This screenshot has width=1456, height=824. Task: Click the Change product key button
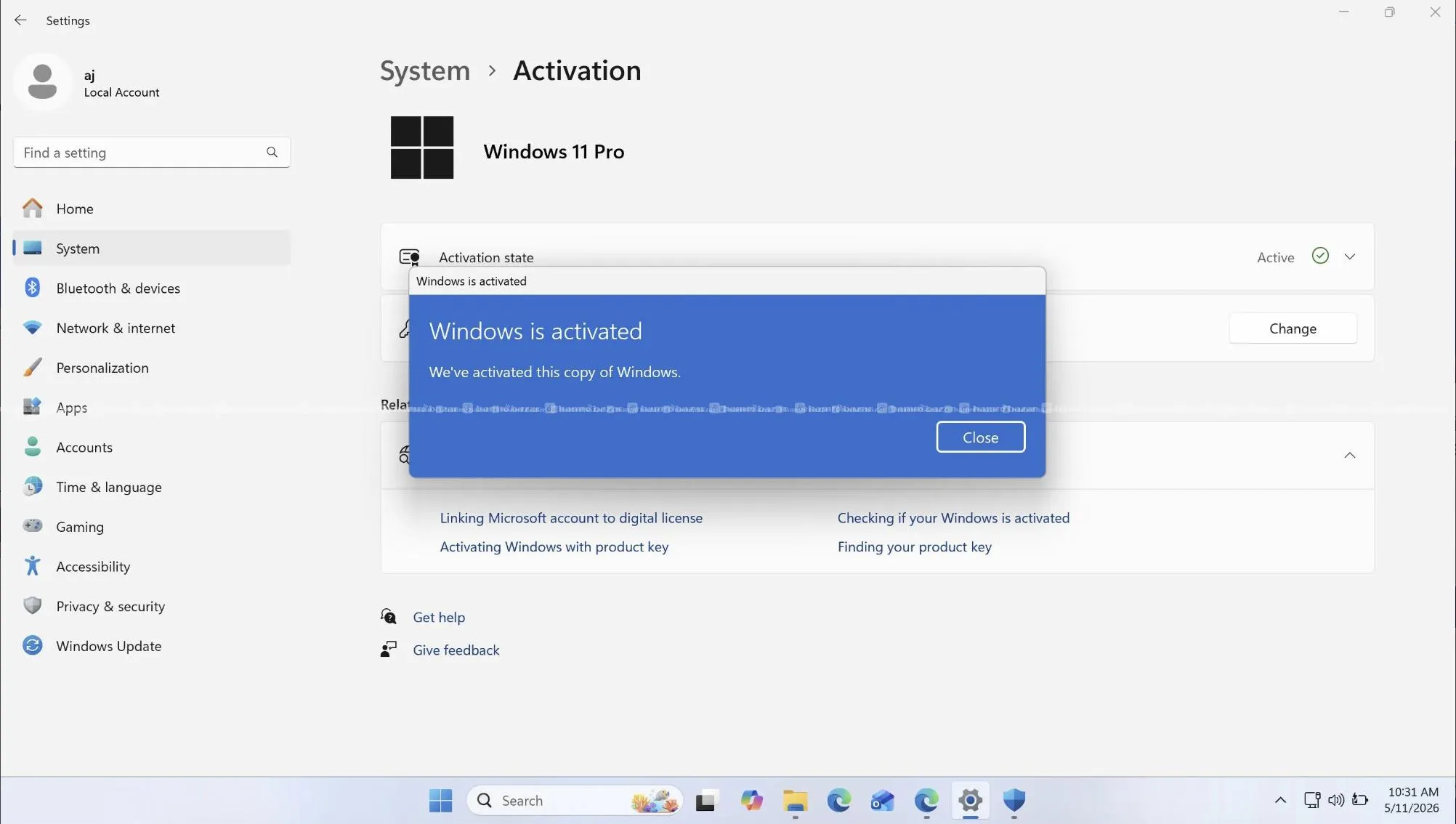[x=1293, y=328]
